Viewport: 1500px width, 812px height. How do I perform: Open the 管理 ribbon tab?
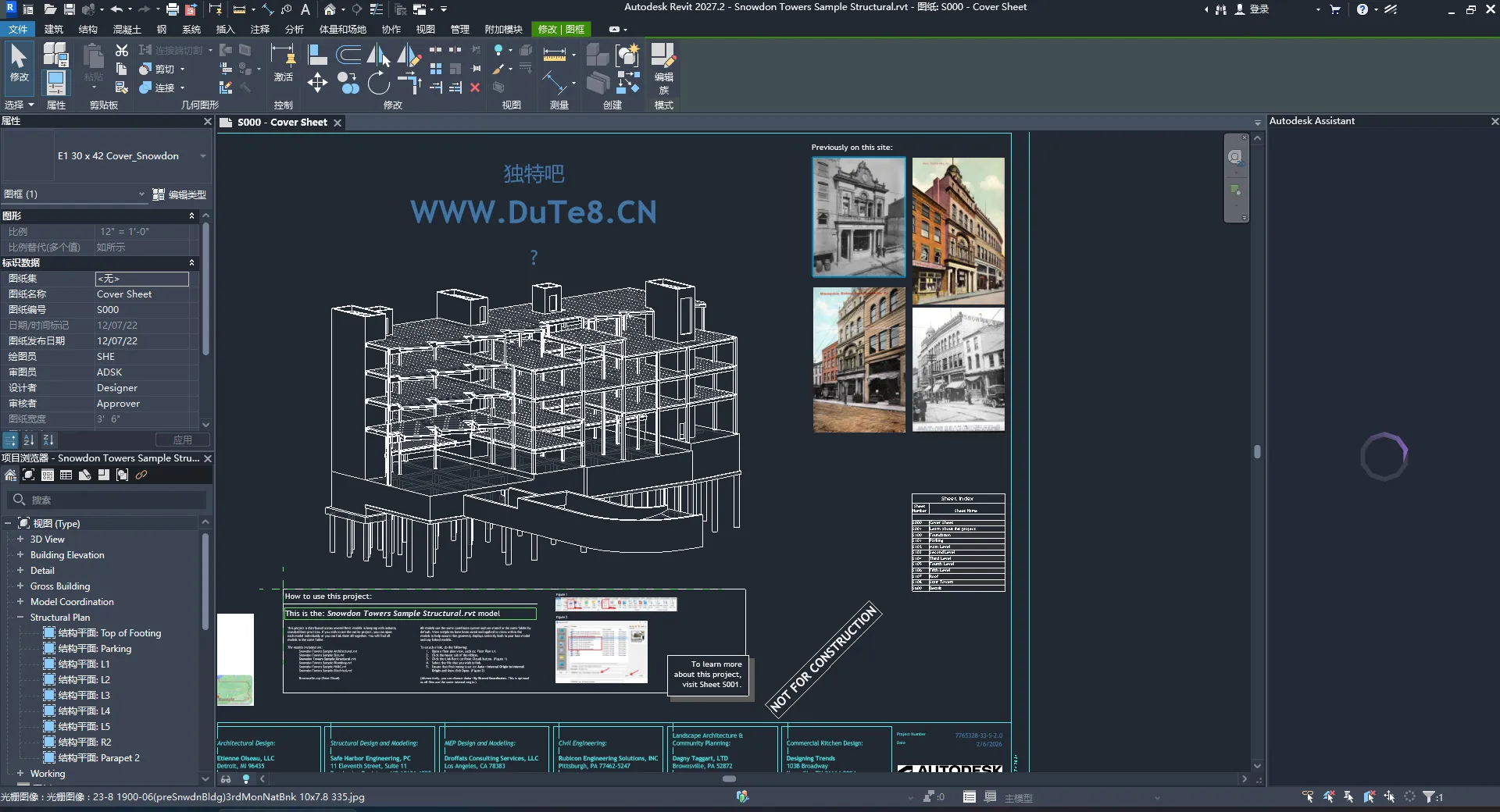pos(460,29)
